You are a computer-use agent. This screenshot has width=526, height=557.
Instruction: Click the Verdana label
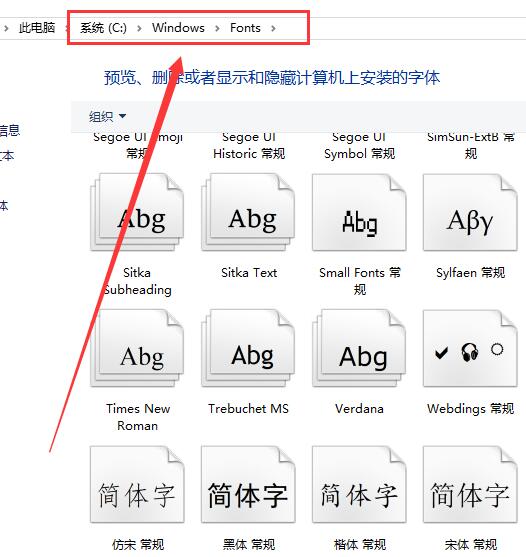tap(359, 409)
